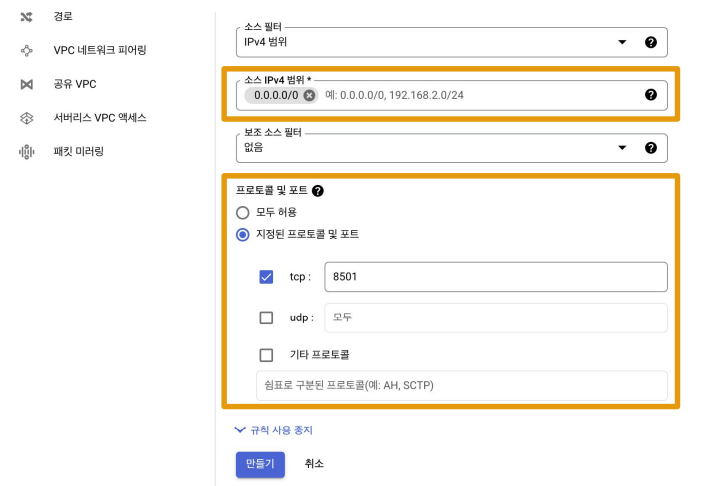717x486 pixels.
Task: Check the 기타 프로토콜 checkbox
Action: click(x=266, y=355)
